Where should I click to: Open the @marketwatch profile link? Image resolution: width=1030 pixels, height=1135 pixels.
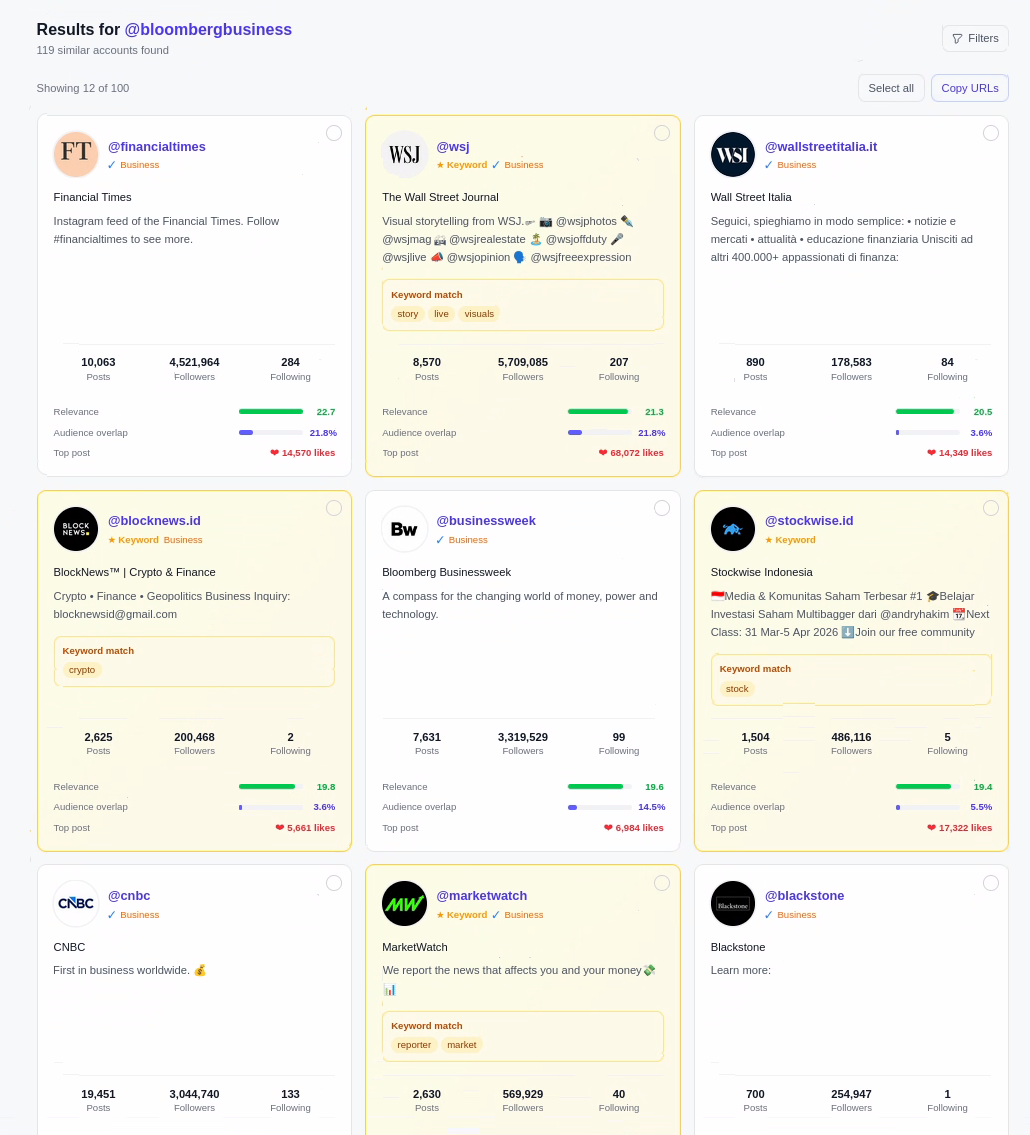point(481,895)
